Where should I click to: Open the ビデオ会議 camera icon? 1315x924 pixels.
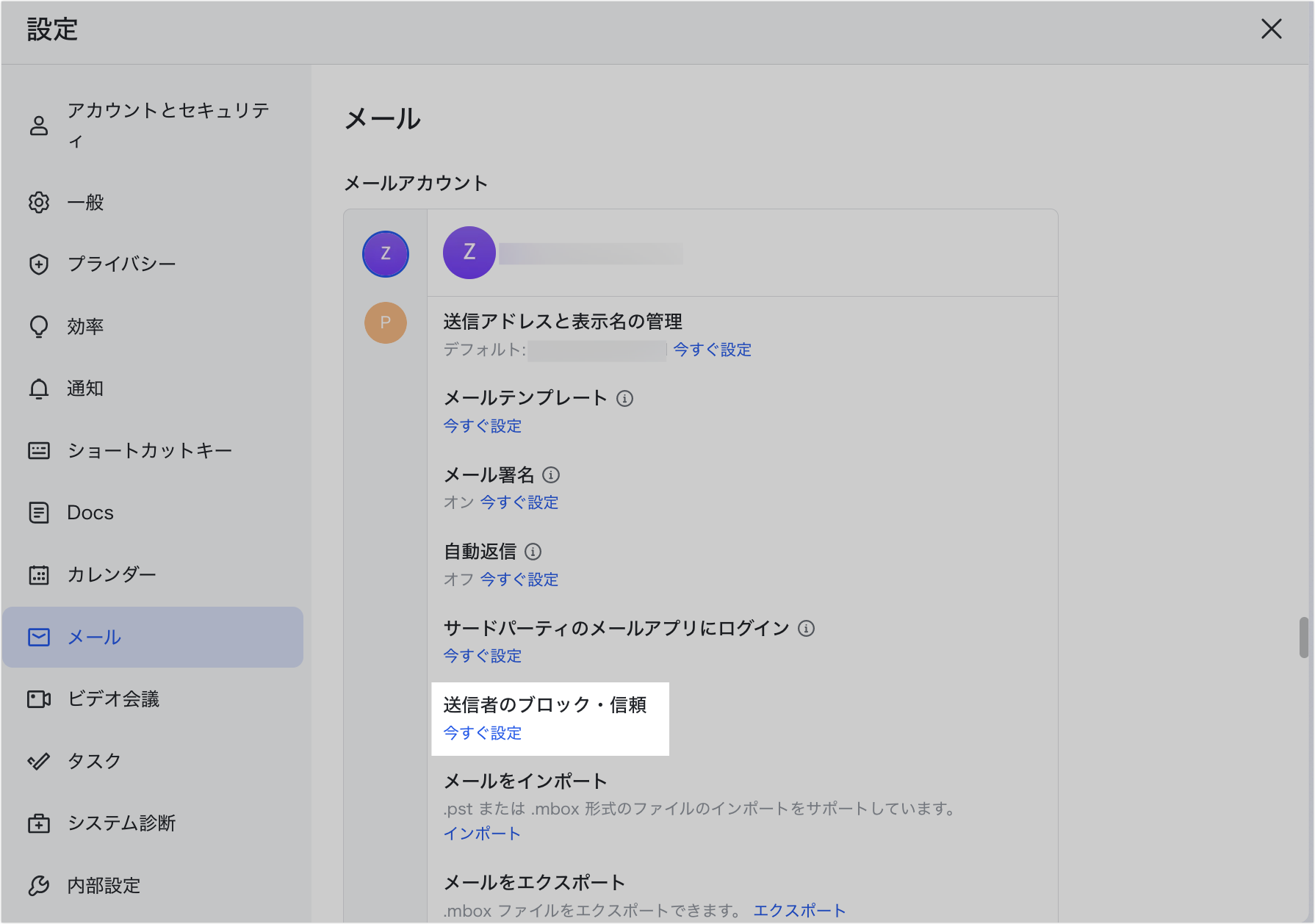coord(37,699)
